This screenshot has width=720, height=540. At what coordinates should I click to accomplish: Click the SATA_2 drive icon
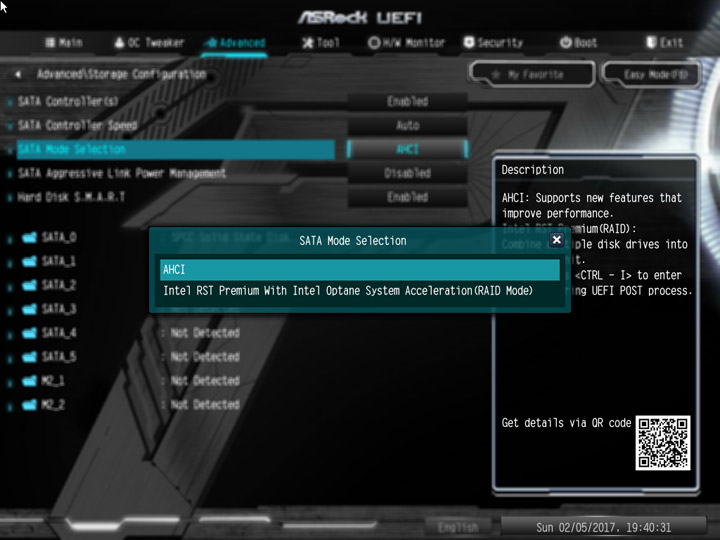(29, 285)
